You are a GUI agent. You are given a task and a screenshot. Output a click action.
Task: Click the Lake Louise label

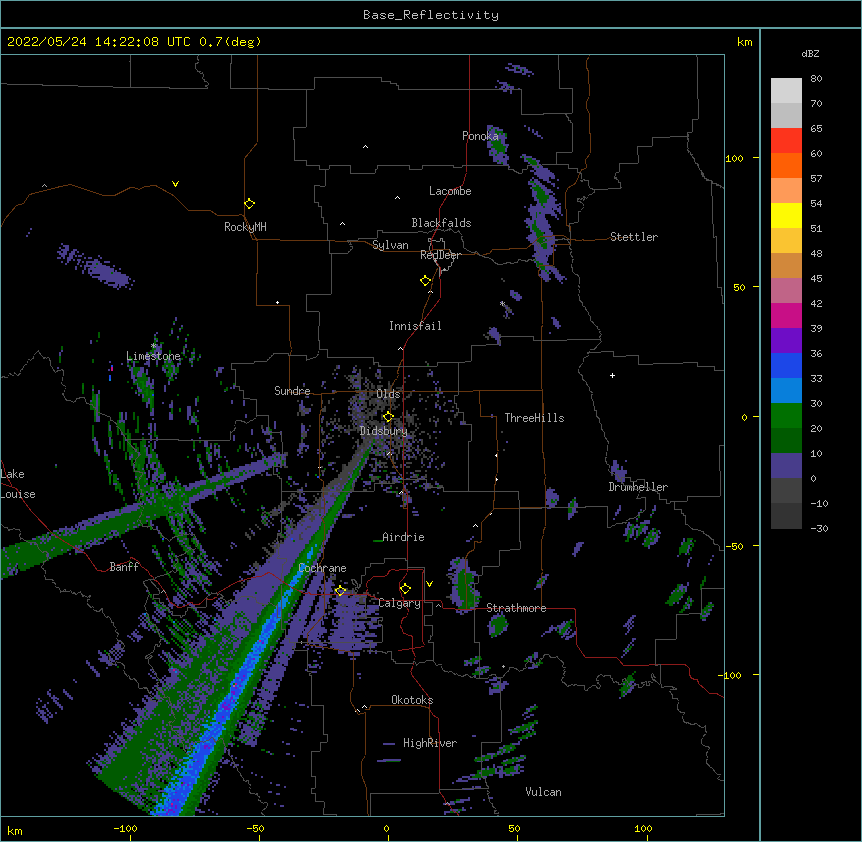tap(18, 484)
